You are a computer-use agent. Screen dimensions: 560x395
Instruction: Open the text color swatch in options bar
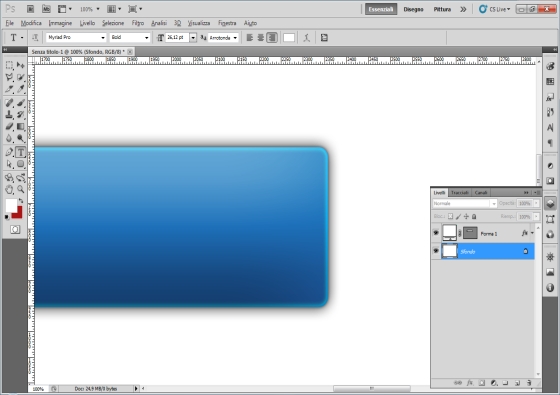point(289,38)
